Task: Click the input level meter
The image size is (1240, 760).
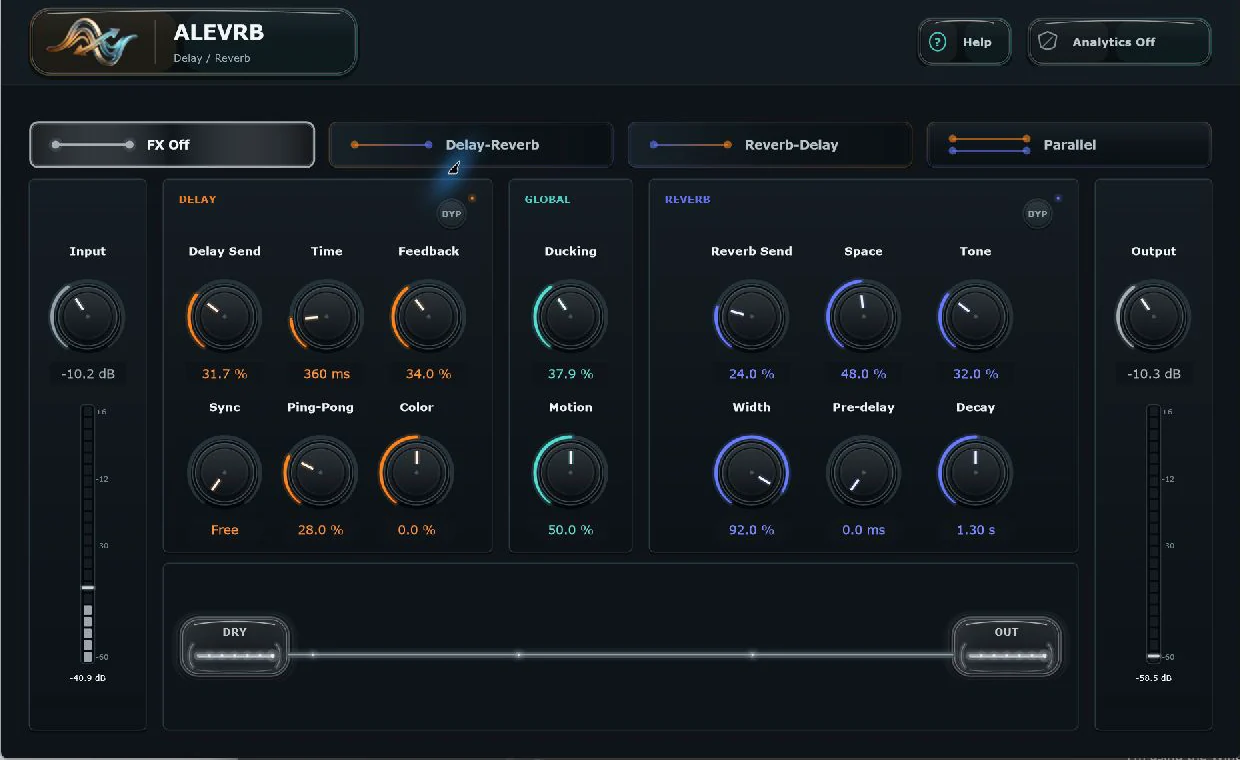Action: coord(88,534)
